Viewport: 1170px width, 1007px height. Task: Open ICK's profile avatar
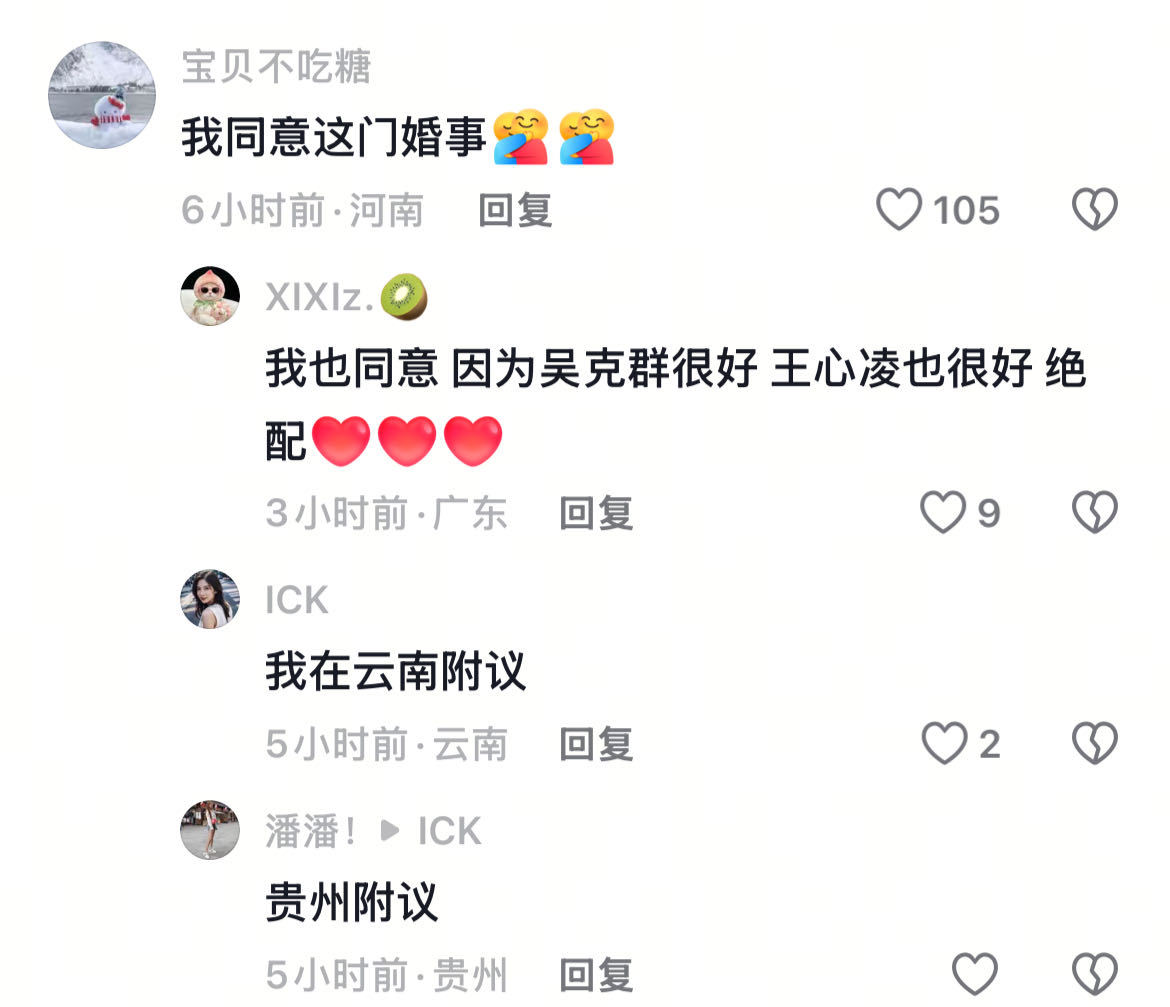(x=210, y=599)
